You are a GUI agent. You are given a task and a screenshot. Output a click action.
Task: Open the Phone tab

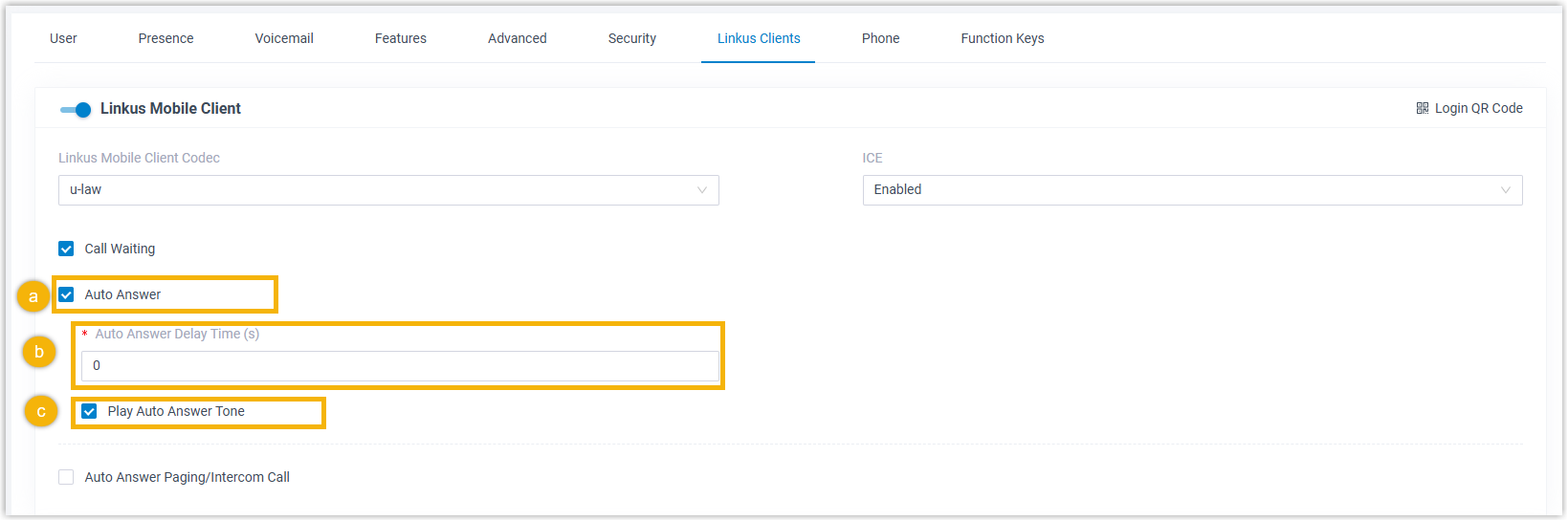[880, 38]
